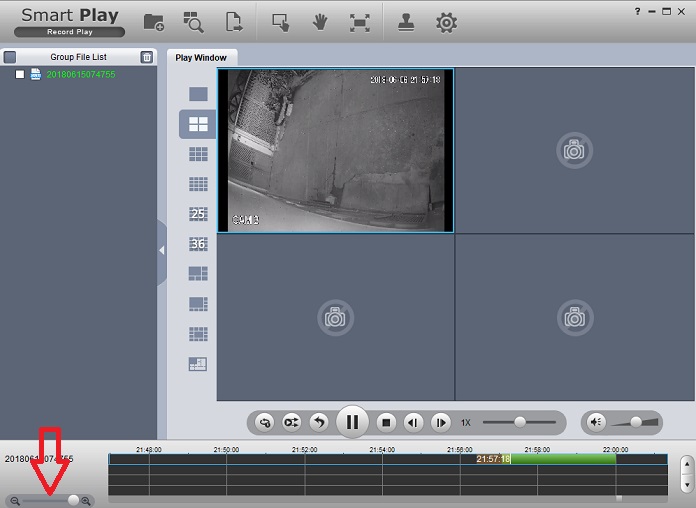This screenshot has width=696, height=508.
Task: Open settings gear icon
Action: [446, 22]
